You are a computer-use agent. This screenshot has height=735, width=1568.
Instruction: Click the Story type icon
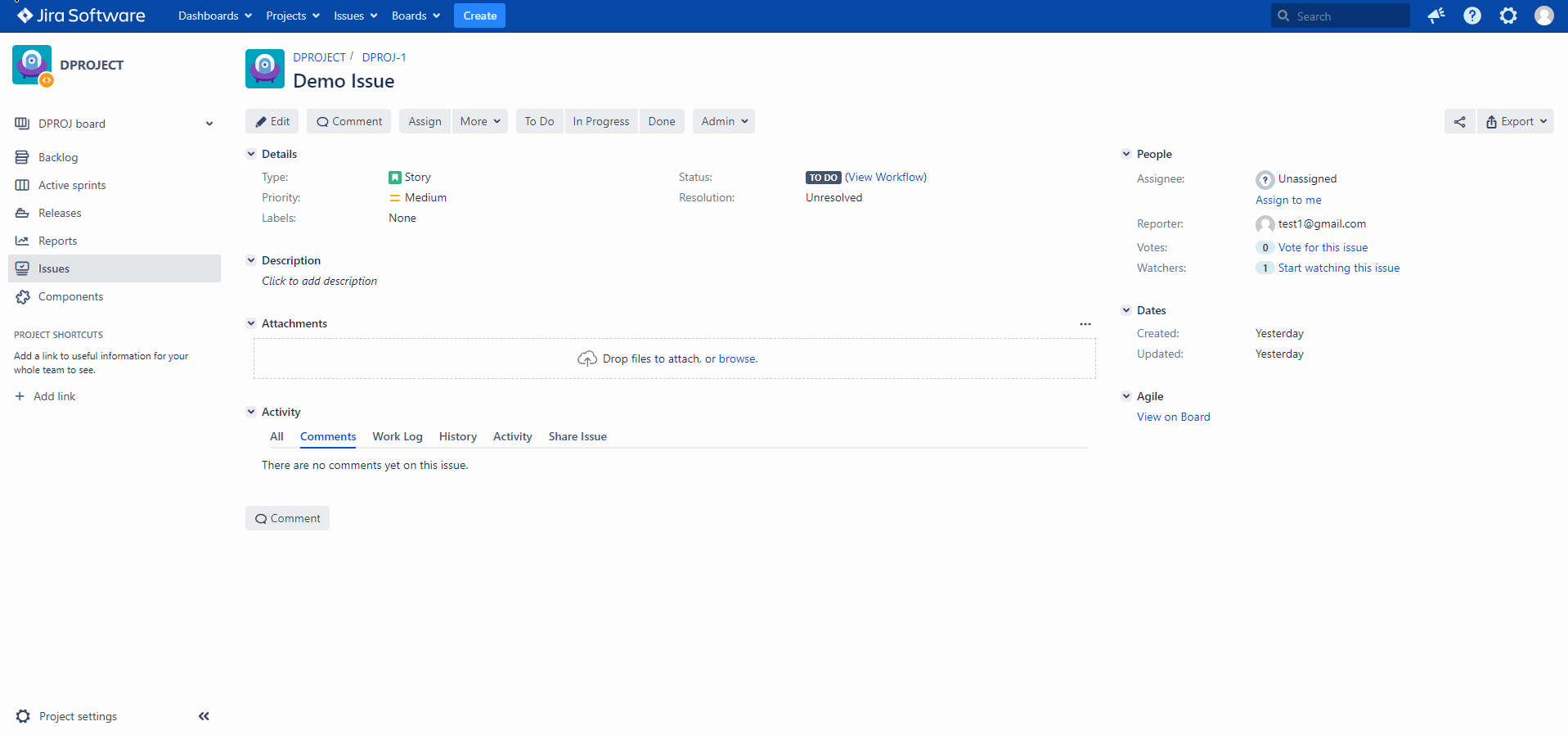(395, 177)
